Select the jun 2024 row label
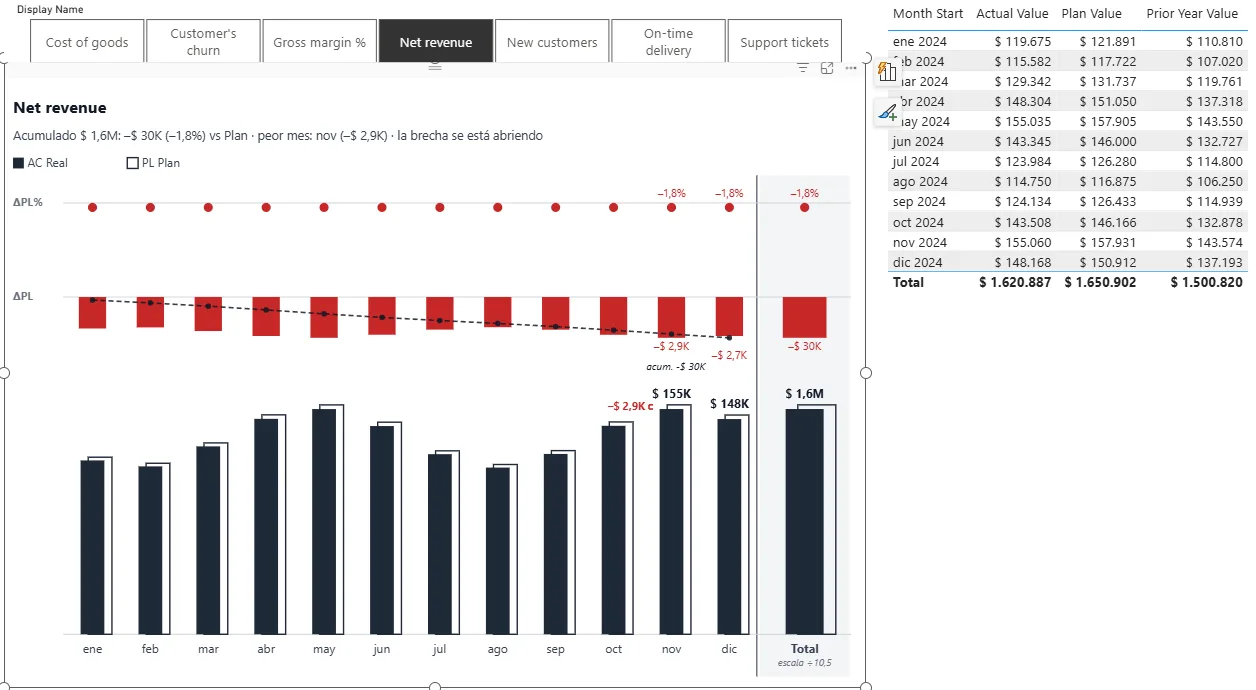 (x=918, y=142)
